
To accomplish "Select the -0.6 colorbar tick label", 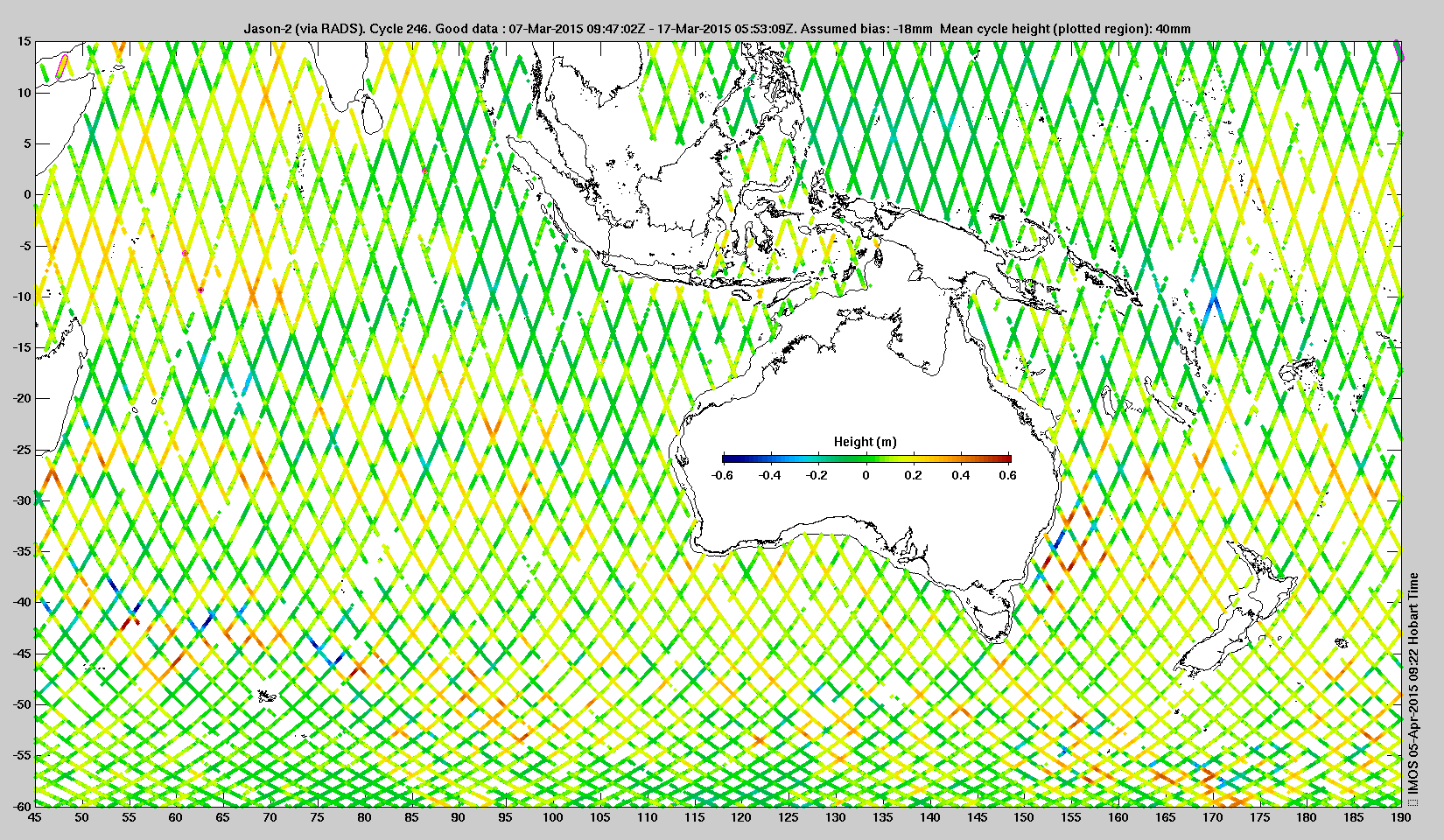I will 722,476.
